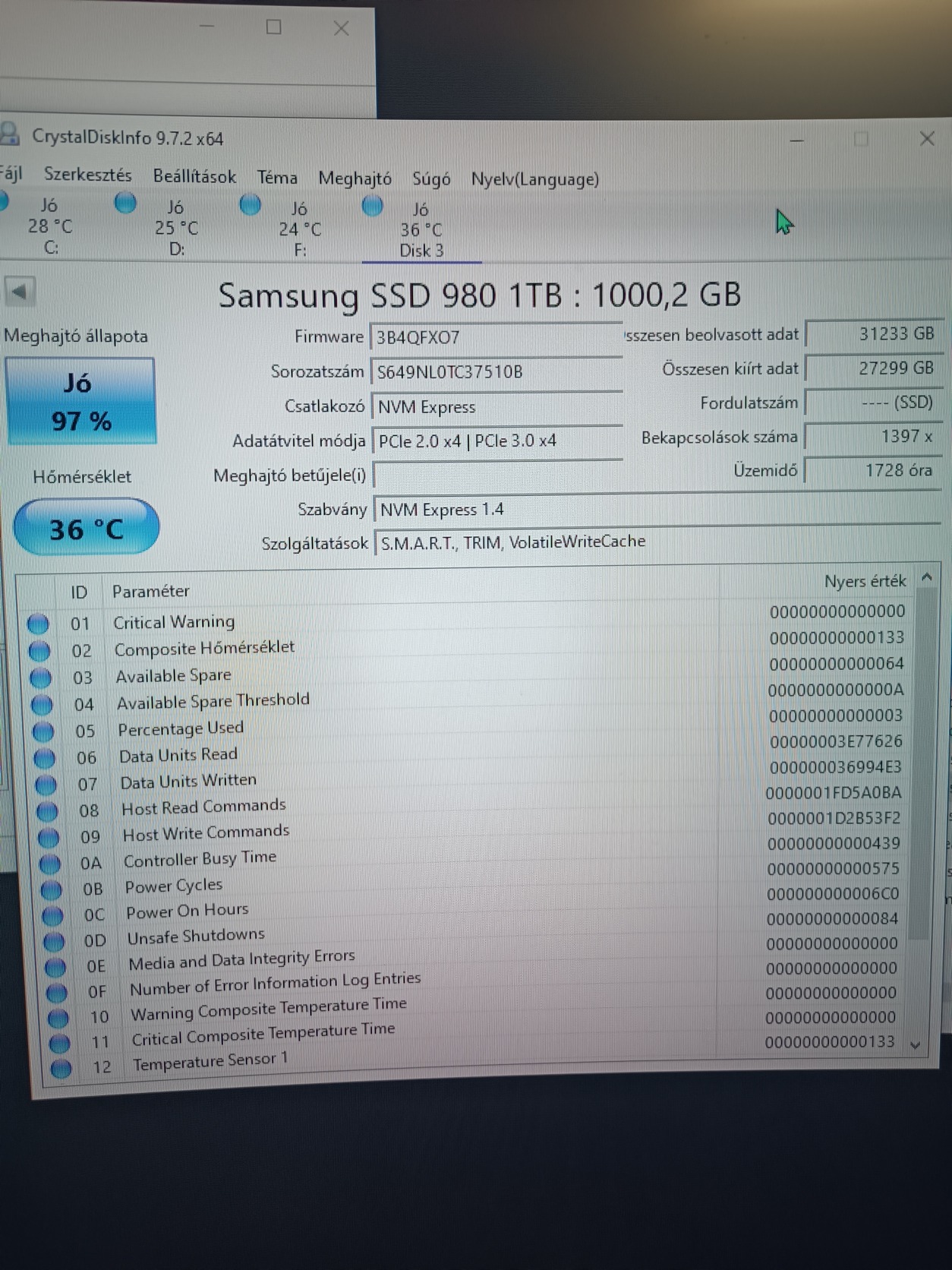Click the power-on count 1397 x
The image size is (952, 1270).
872,436
